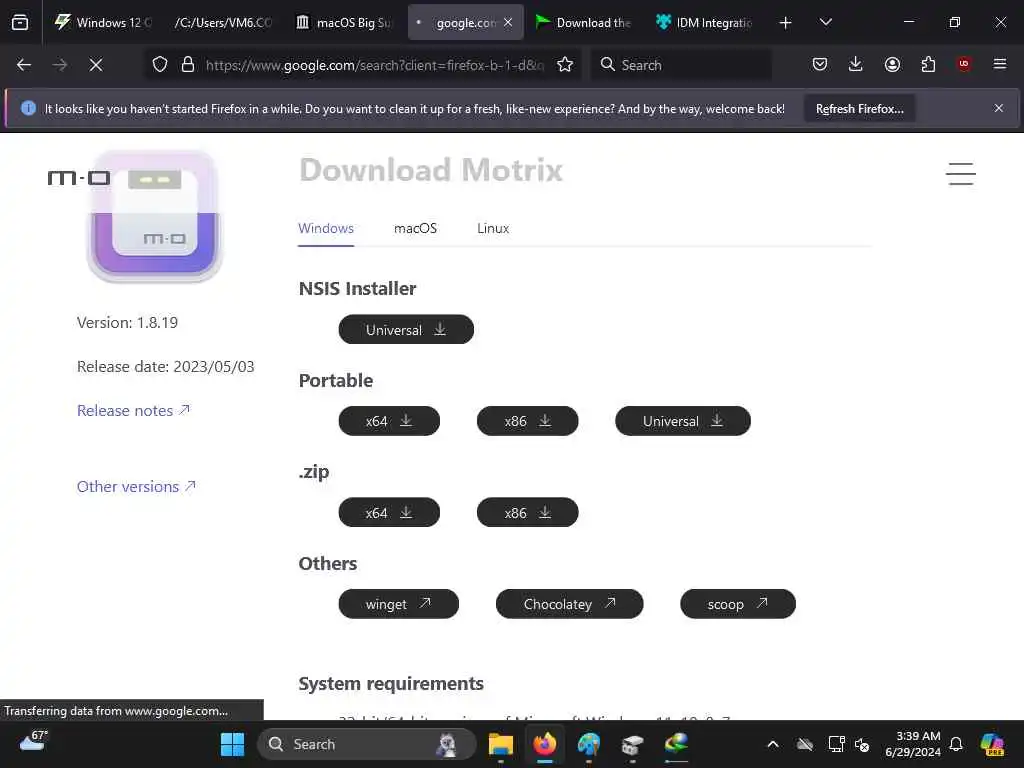The height and width of the screenshot is (768, 1024).
Task: Click the Refresh Firefox button
Action: point(859,108)
